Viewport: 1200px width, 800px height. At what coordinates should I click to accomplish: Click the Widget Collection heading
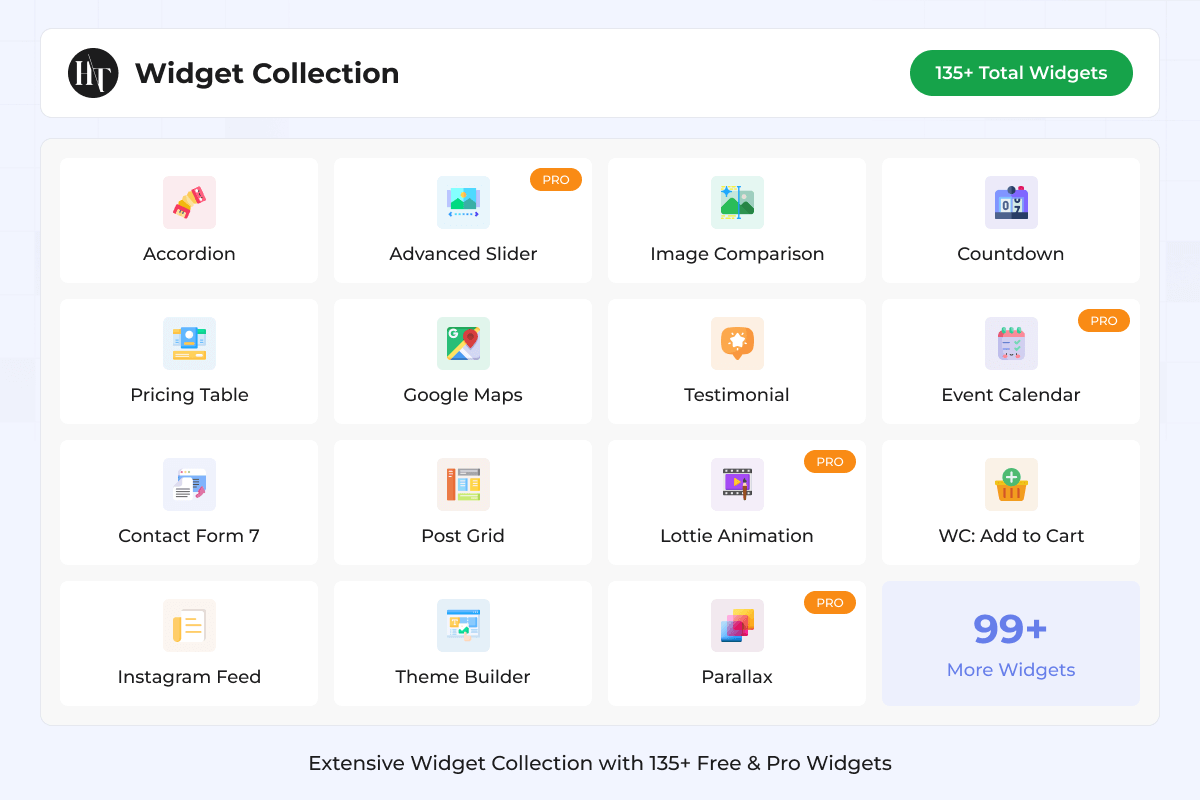tap(267, 73)
